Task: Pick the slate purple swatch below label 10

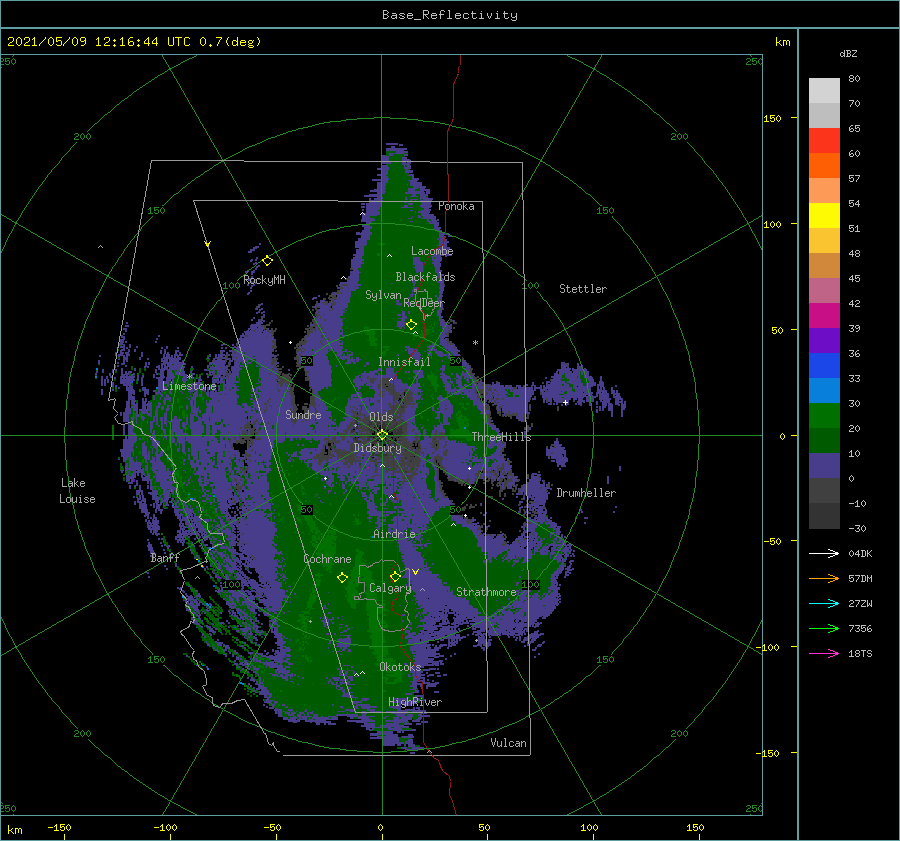Action: (824, 465)
